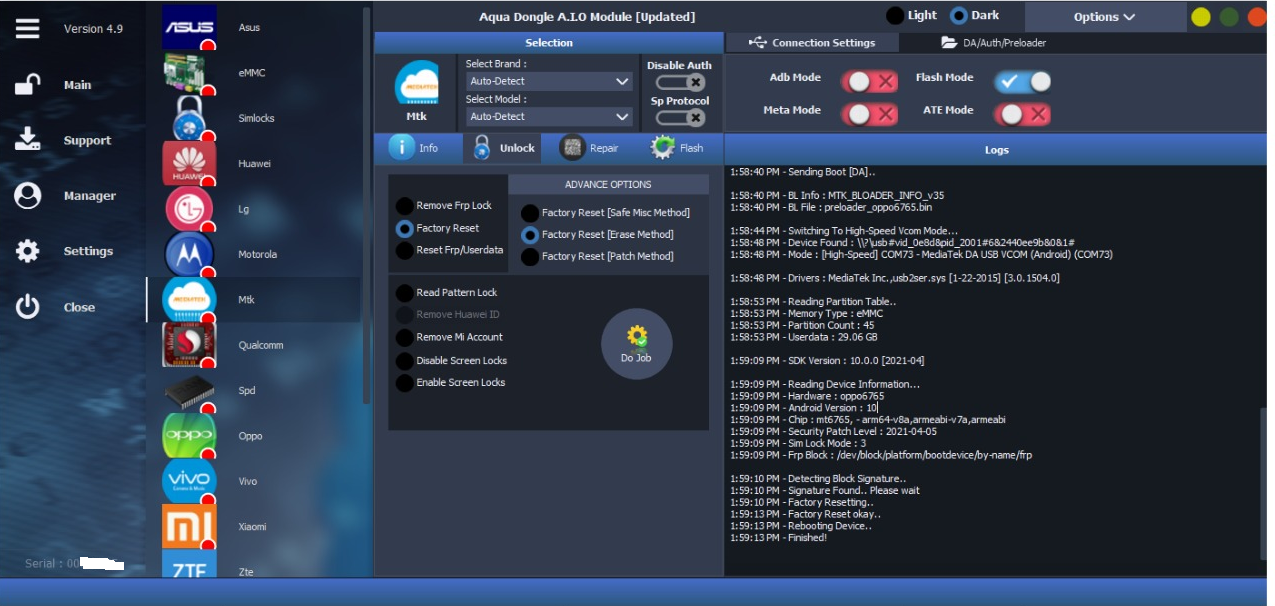Select the Qualcomm Snapdragon icon
1275x606 pixels.
tap(189, 345)
